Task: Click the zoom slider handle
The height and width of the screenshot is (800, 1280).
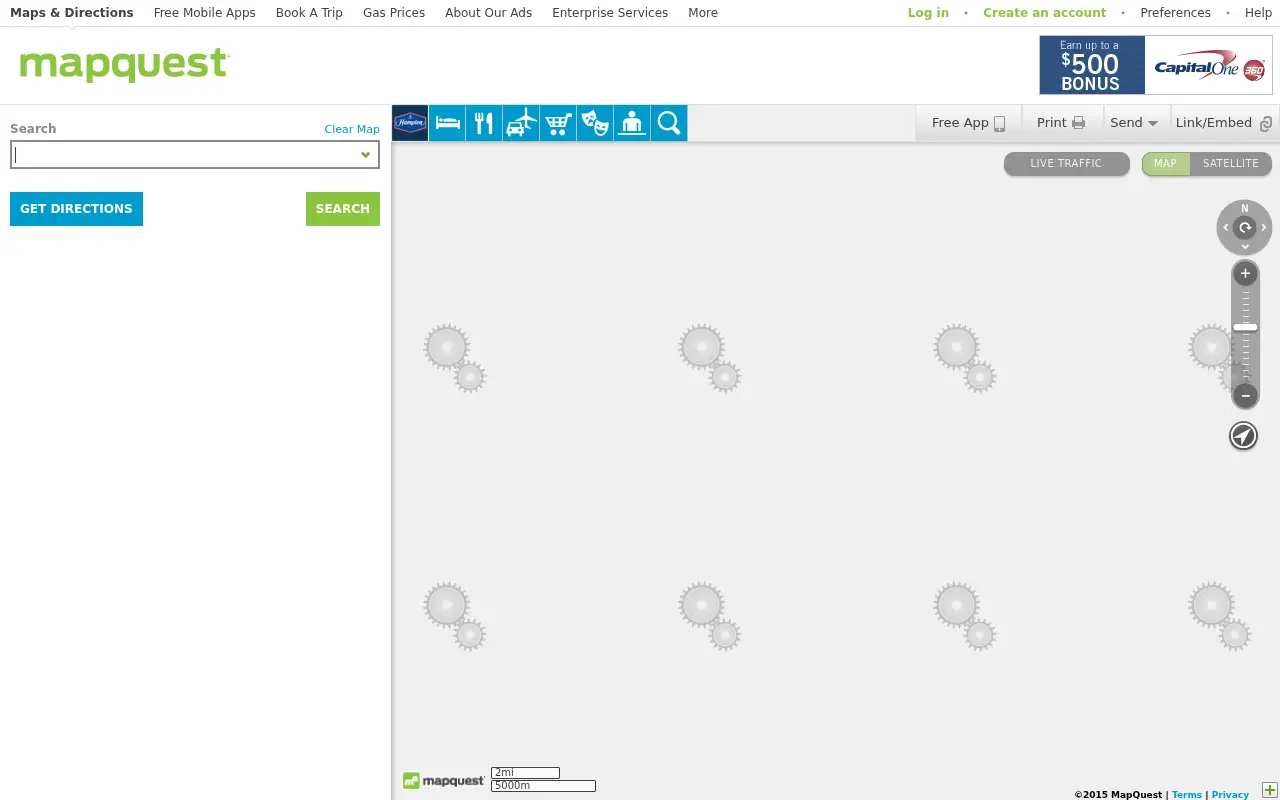Action: click(x=1245, y=327)
